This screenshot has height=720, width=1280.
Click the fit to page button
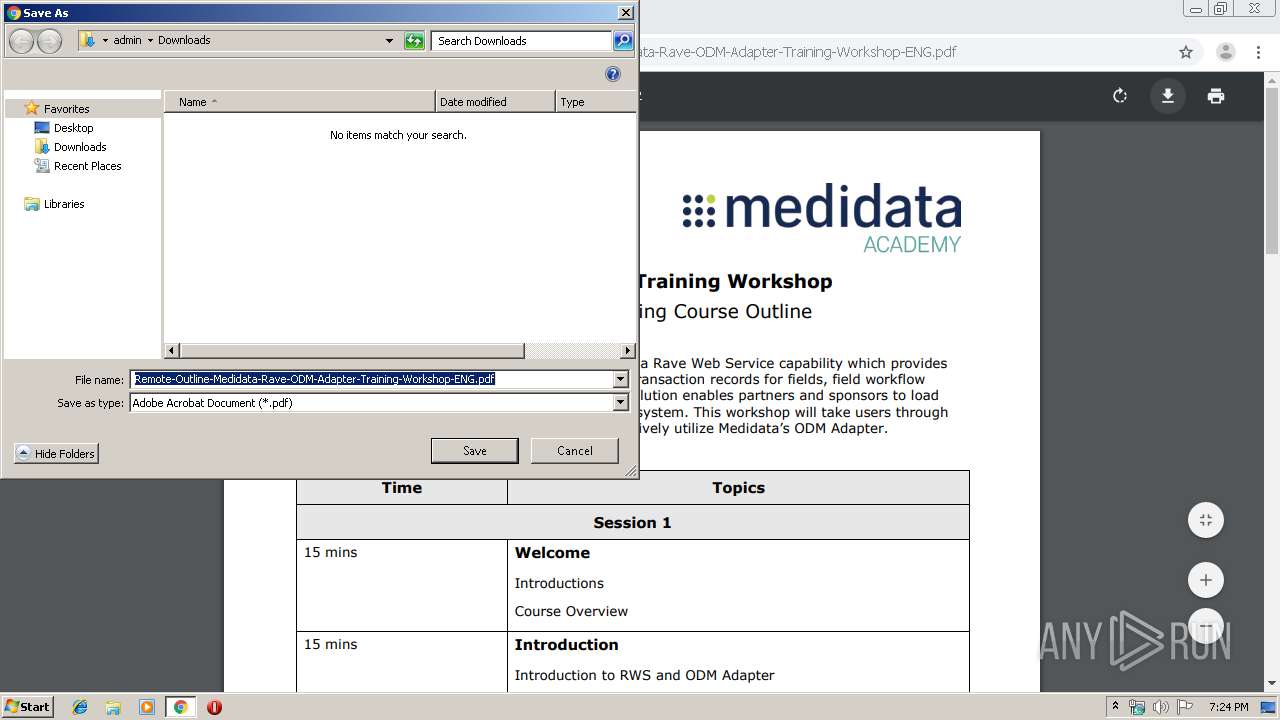[x=1206, y=520]
